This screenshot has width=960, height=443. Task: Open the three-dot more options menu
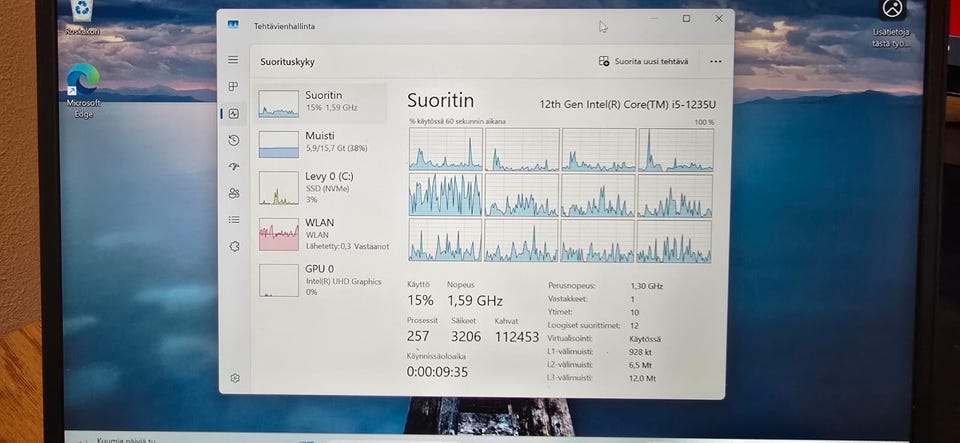pos(715,61)
